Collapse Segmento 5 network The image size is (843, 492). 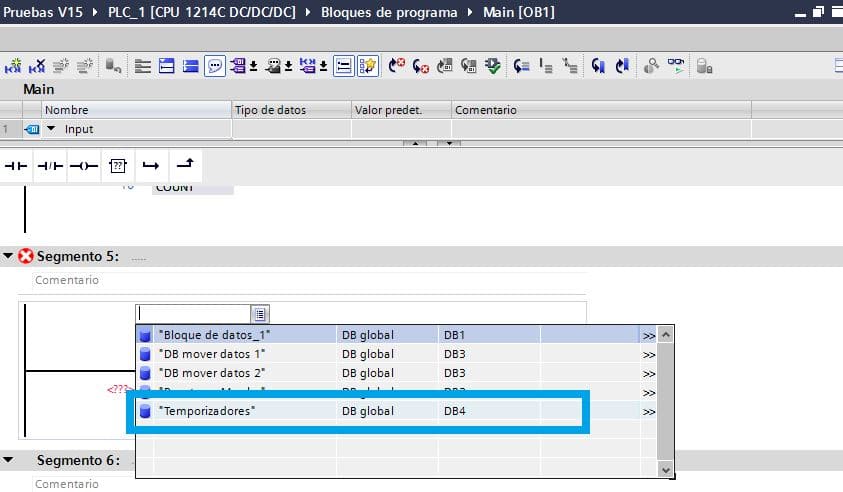point(9,257)
